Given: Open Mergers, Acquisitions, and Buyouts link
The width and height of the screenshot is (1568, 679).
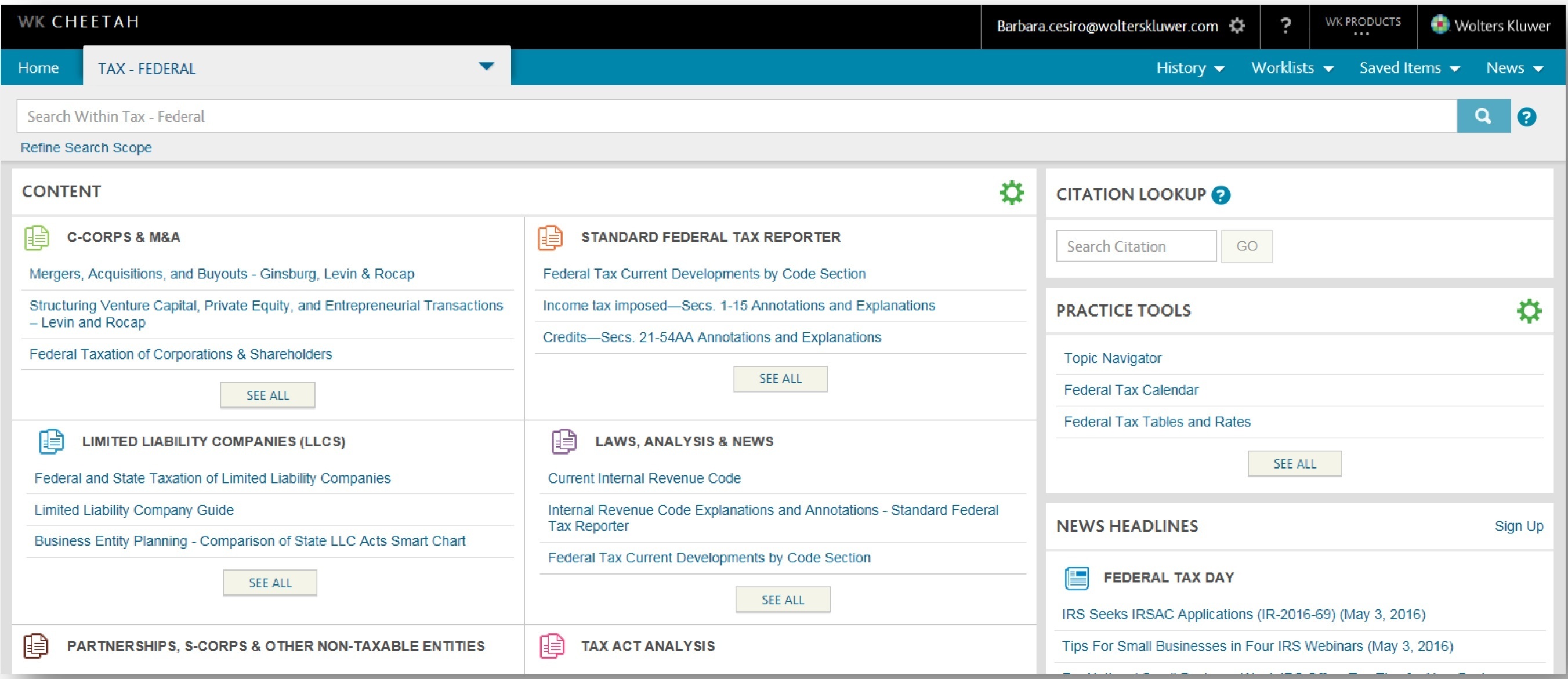Looking at the screenshot, I should click(222, 274).
